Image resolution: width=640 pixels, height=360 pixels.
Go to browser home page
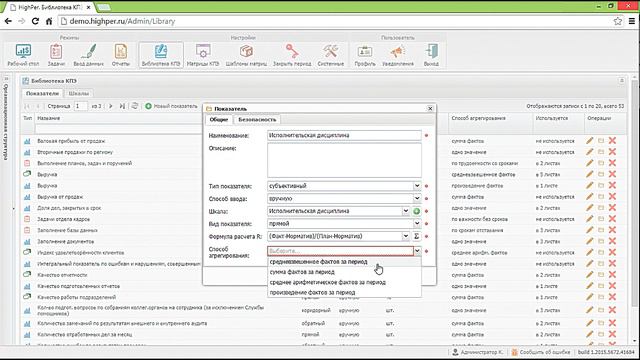[49, 21]
